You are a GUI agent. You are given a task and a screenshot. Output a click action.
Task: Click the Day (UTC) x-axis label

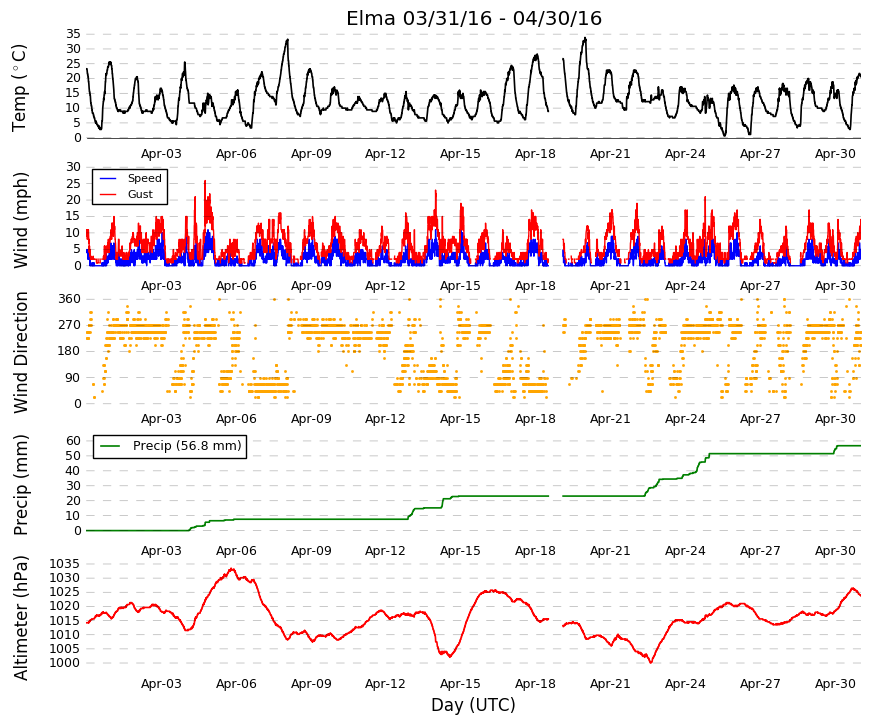coord(473,705)
